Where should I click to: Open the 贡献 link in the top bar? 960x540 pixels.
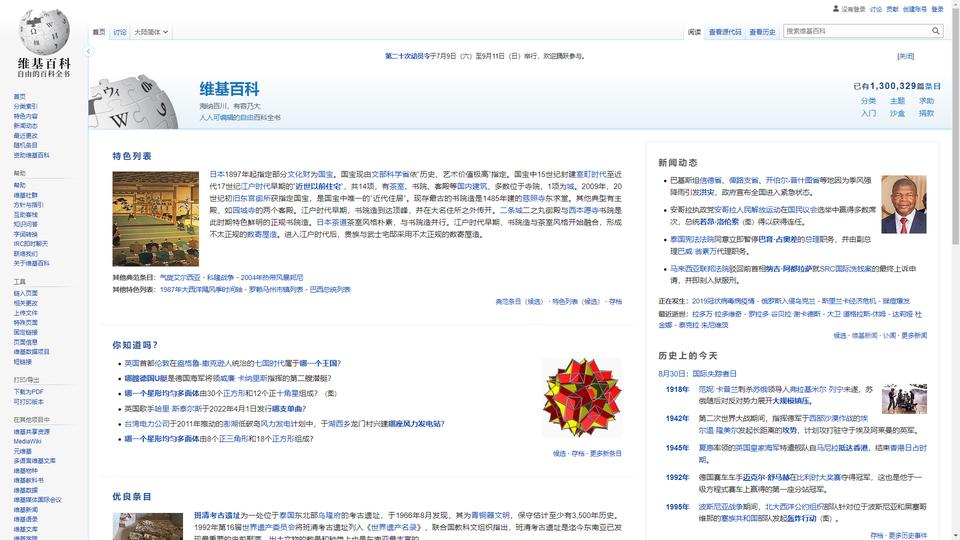(x=892, y=9)
